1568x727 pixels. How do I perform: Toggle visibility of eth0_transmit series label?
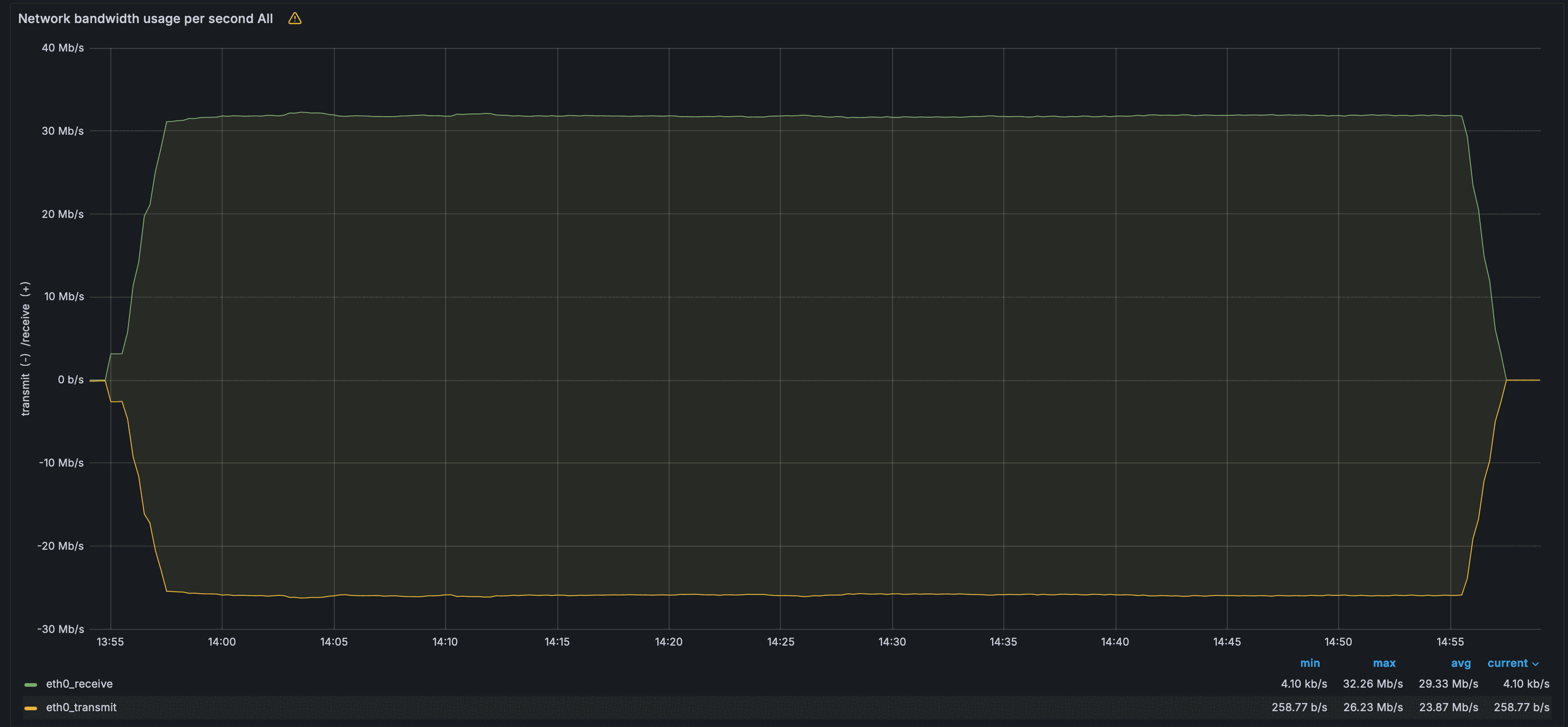pos(81,708)
